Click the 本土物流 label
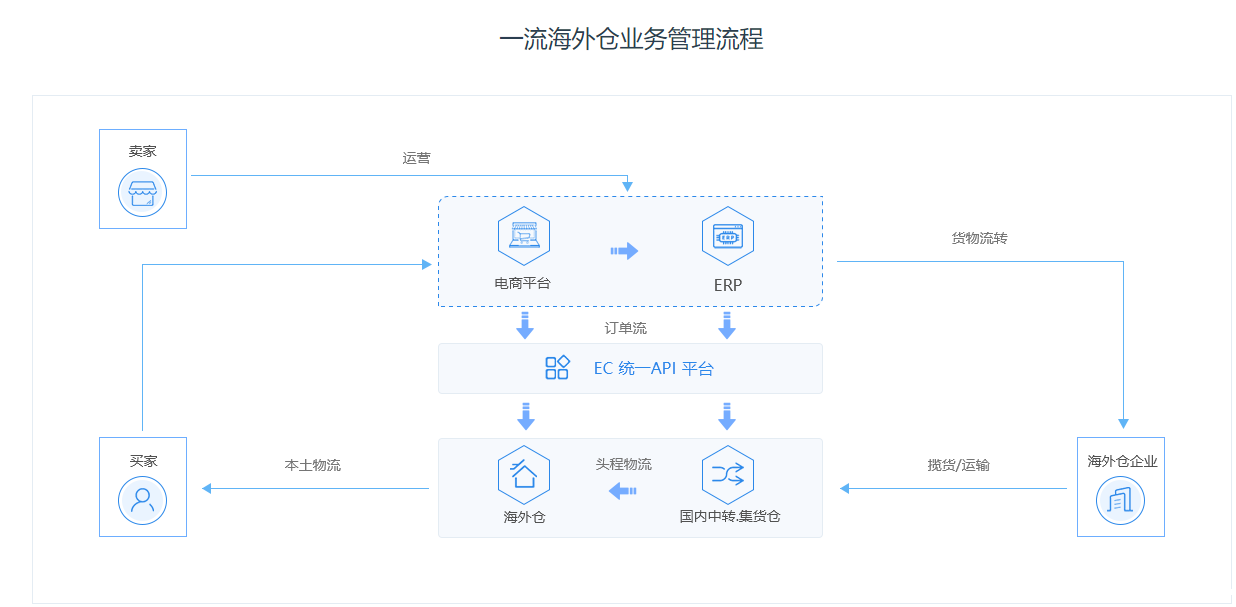Viewport: 1236px width, 607px height. coord(312,466)
